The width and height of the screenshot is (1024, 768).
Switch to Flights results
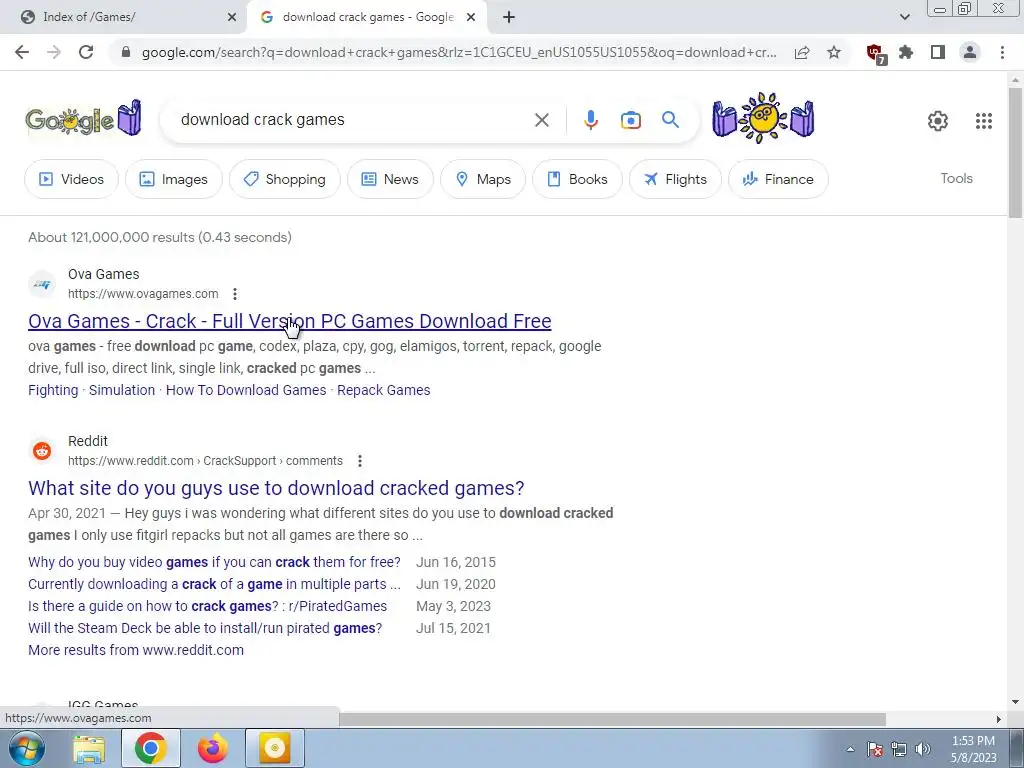(675, 179)
